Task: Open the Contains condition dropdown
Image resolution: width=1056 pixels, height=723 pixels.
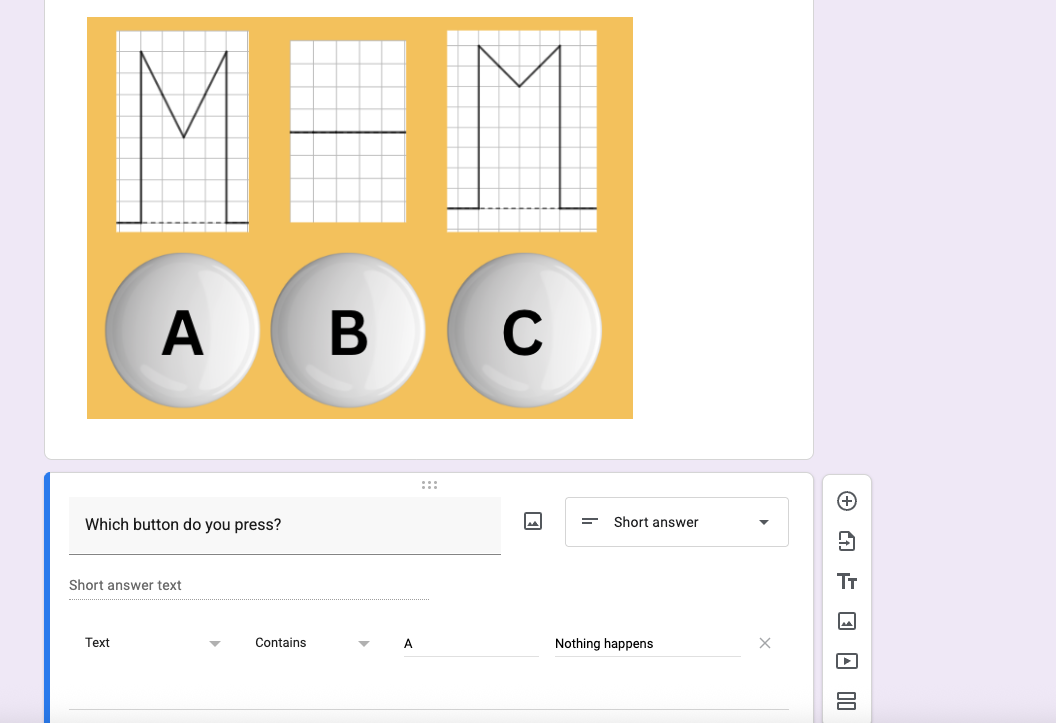Action: pos(312,643)
